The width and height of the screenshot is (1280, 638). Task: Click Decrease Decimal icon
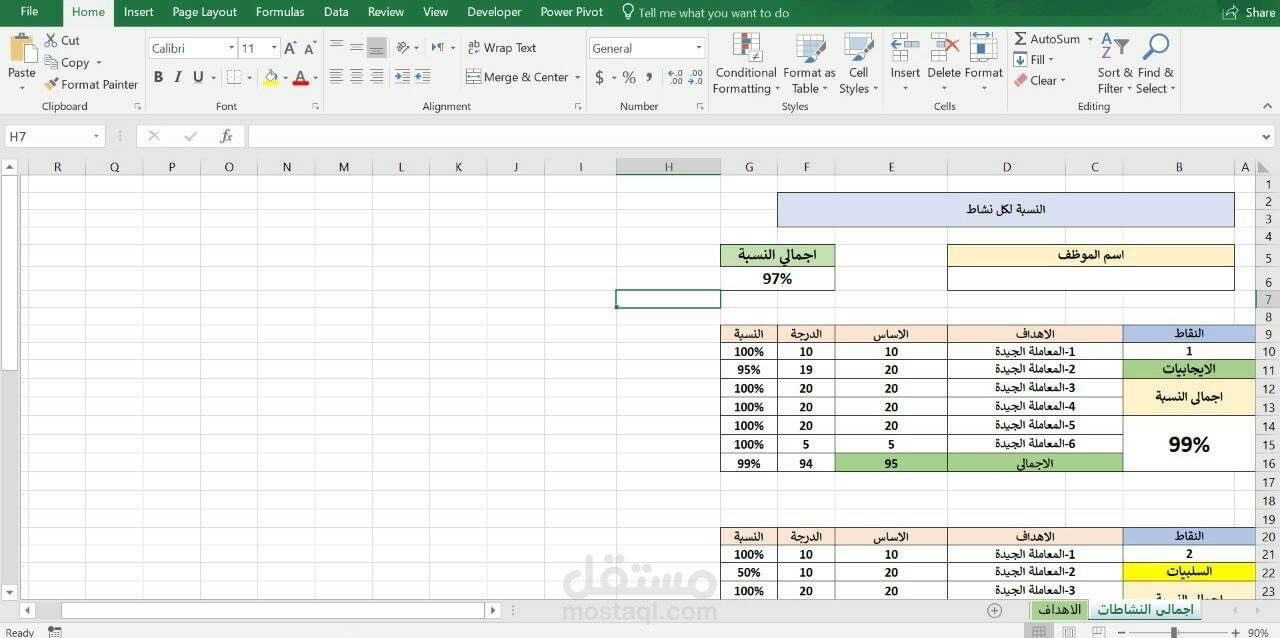696,77
